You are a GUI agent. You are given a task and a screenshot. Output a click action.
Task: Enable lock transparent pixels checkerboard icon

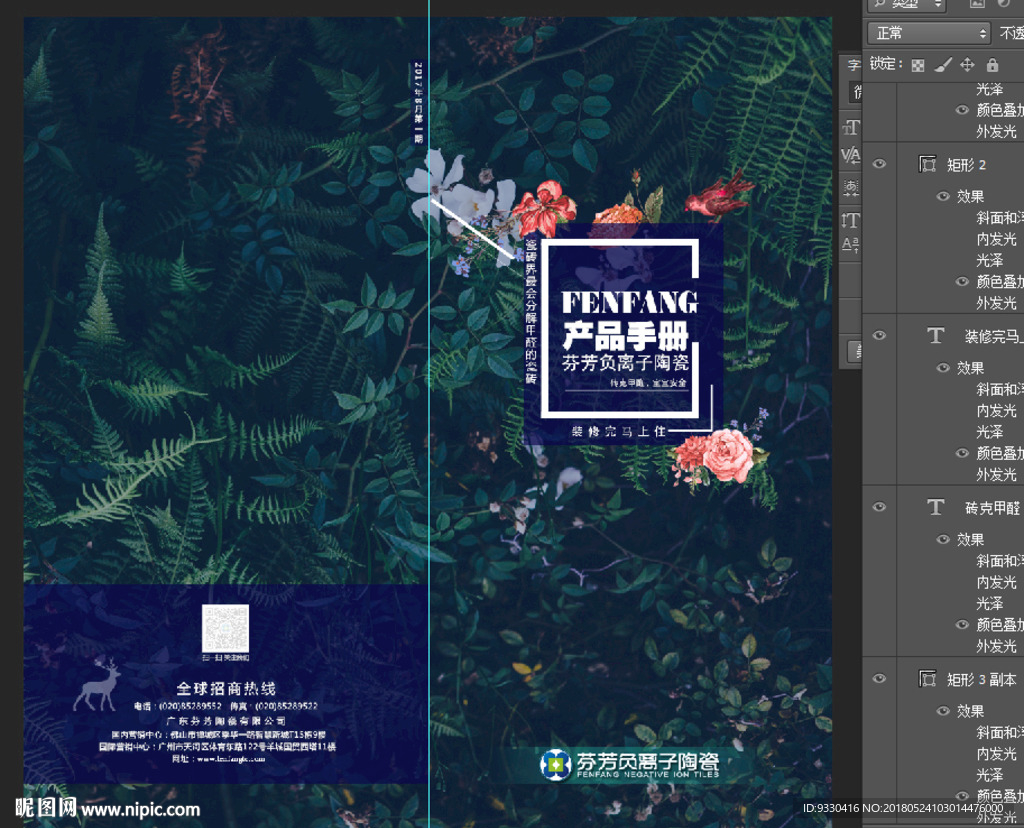pyautogui.click(x=918, y=65)
